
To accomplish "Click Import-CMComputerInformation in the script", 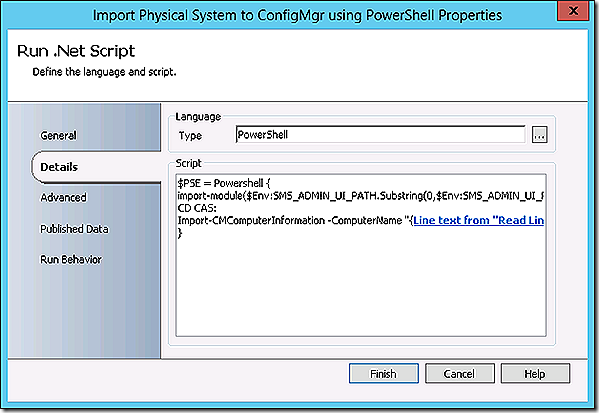I will click(x=251, y=220).
